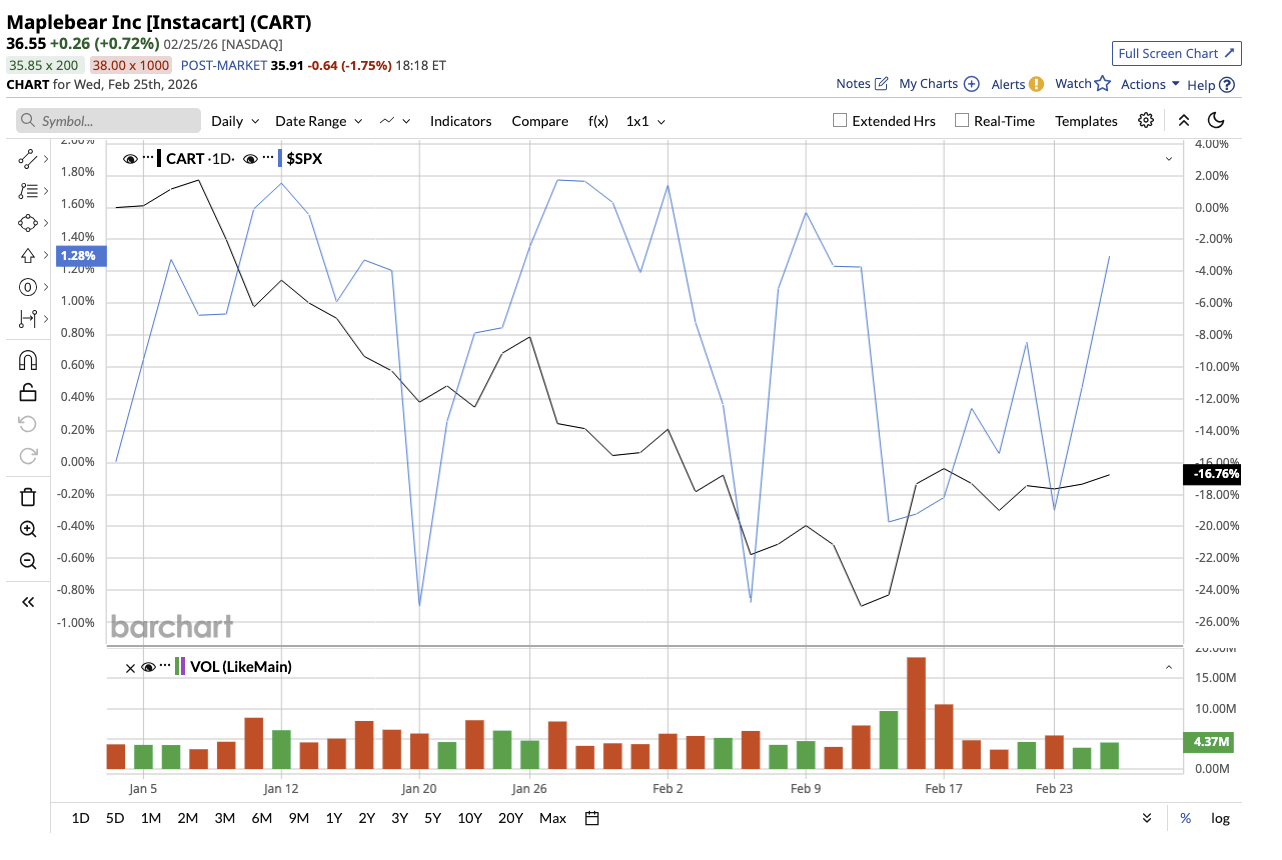Remove the VOL indicator with the X
This screenshot has width=1282, height=860.
click(x=130, y=667)
